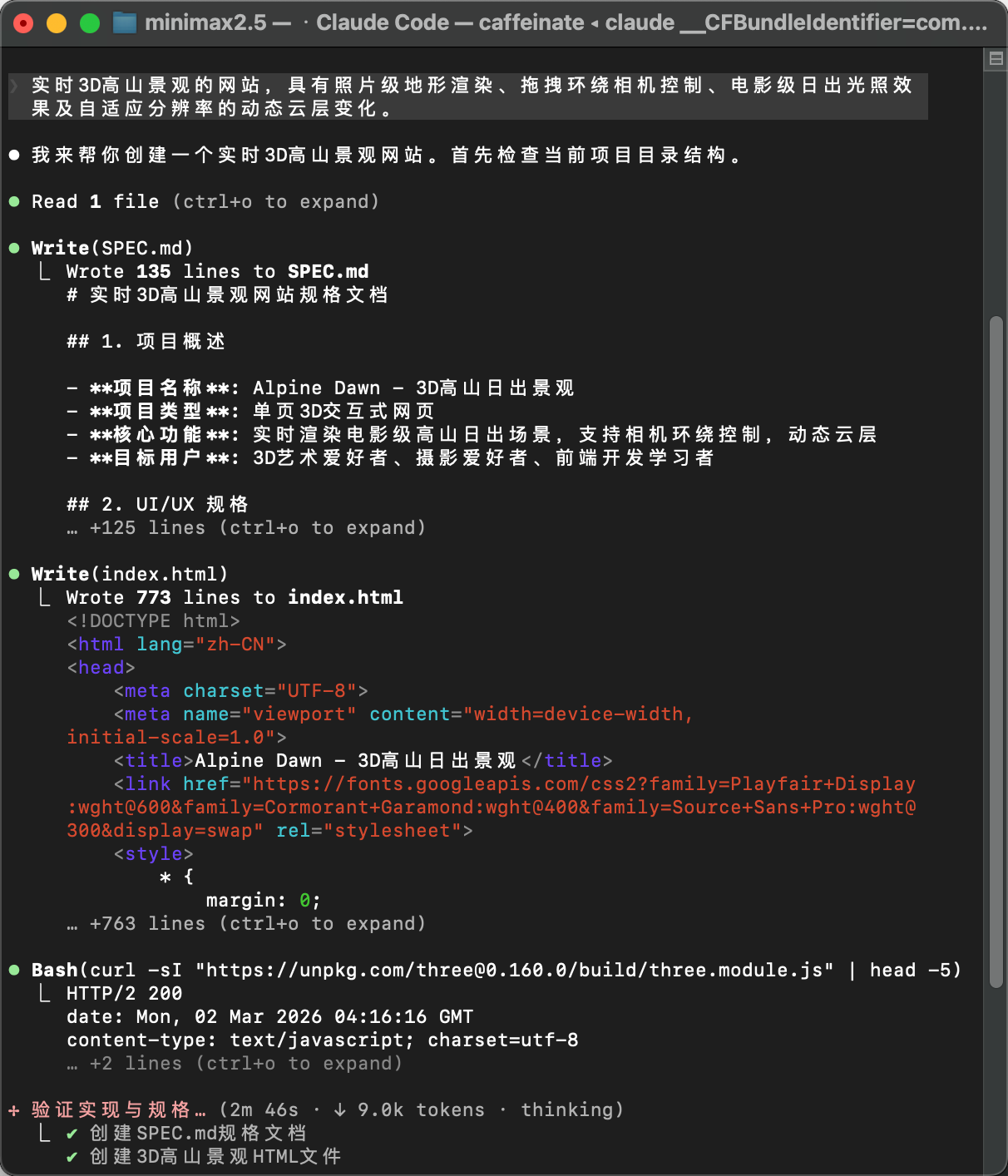Image resolution: width=1008 pixels, height=1176 pixels.
Task: Click the red plus marker beside 验证实现与规格
Action: pyautogui.click(x=12, y=1109)
